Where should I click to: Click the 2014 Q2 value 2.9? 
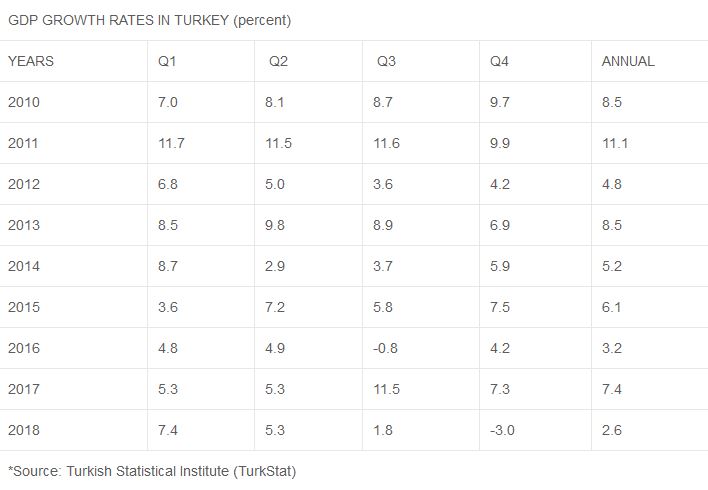pos(275,266)
